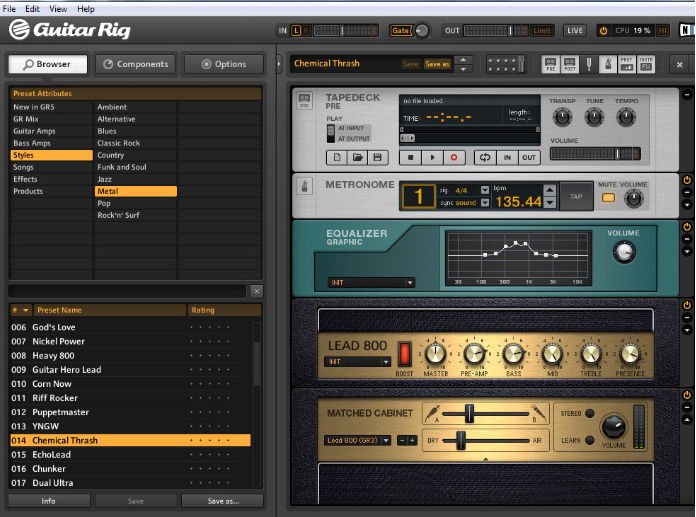The width and height of the screenshot is (696, 517).
Task: Toggle Matched Cabinet STEREO button
Action: [590, 413]
